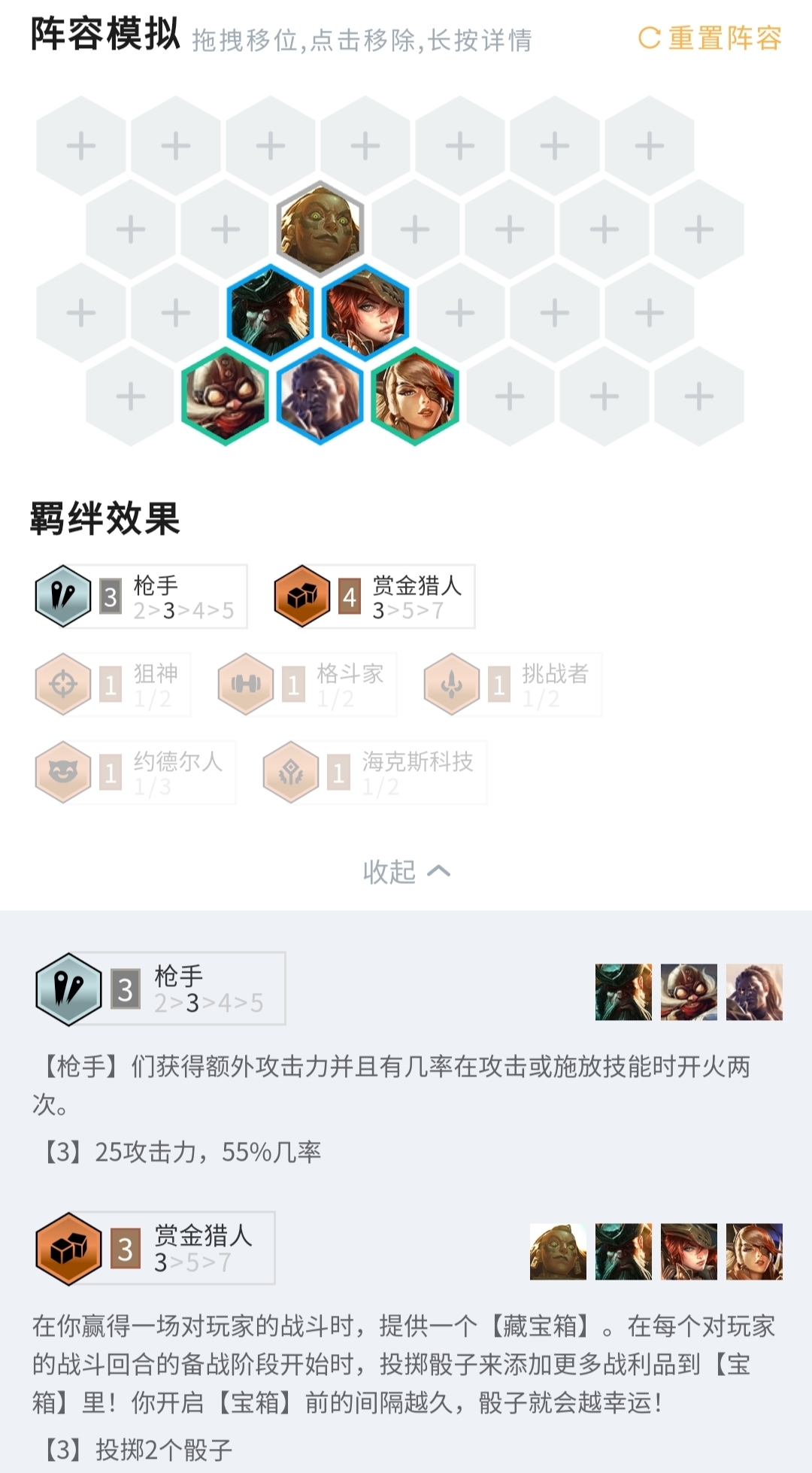Collapse trait details with 收起
The width and height of the screenshot is (812, 1473).
click(x=407, y=871)
